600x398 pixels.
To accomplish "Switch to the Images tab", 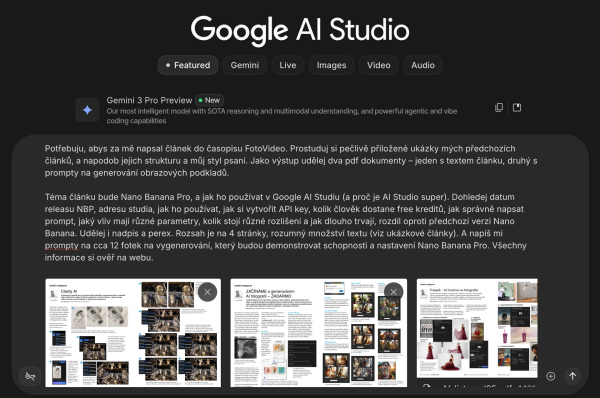I will pos(331,65).
